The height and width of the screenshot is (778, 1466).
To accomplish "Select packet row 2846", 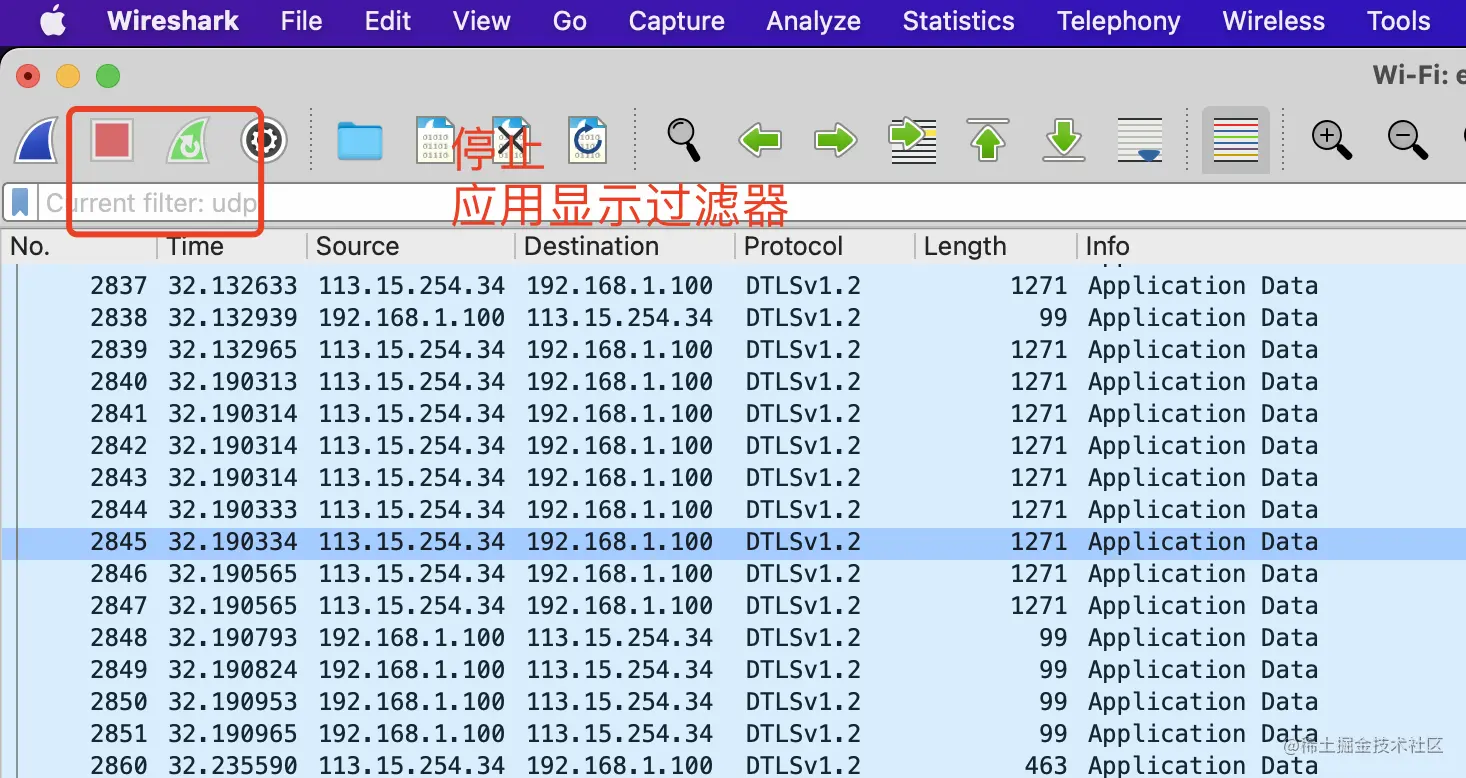I will coord(733,574).
